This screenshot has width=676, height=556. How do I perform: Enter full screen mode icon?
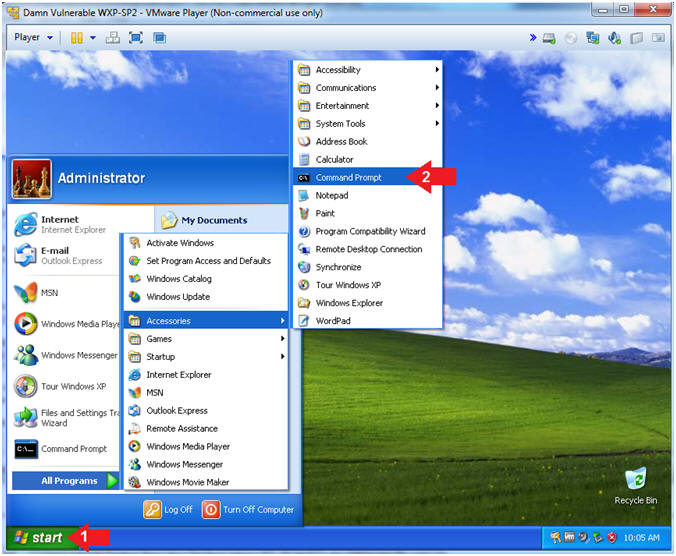[x=136, y=38]
